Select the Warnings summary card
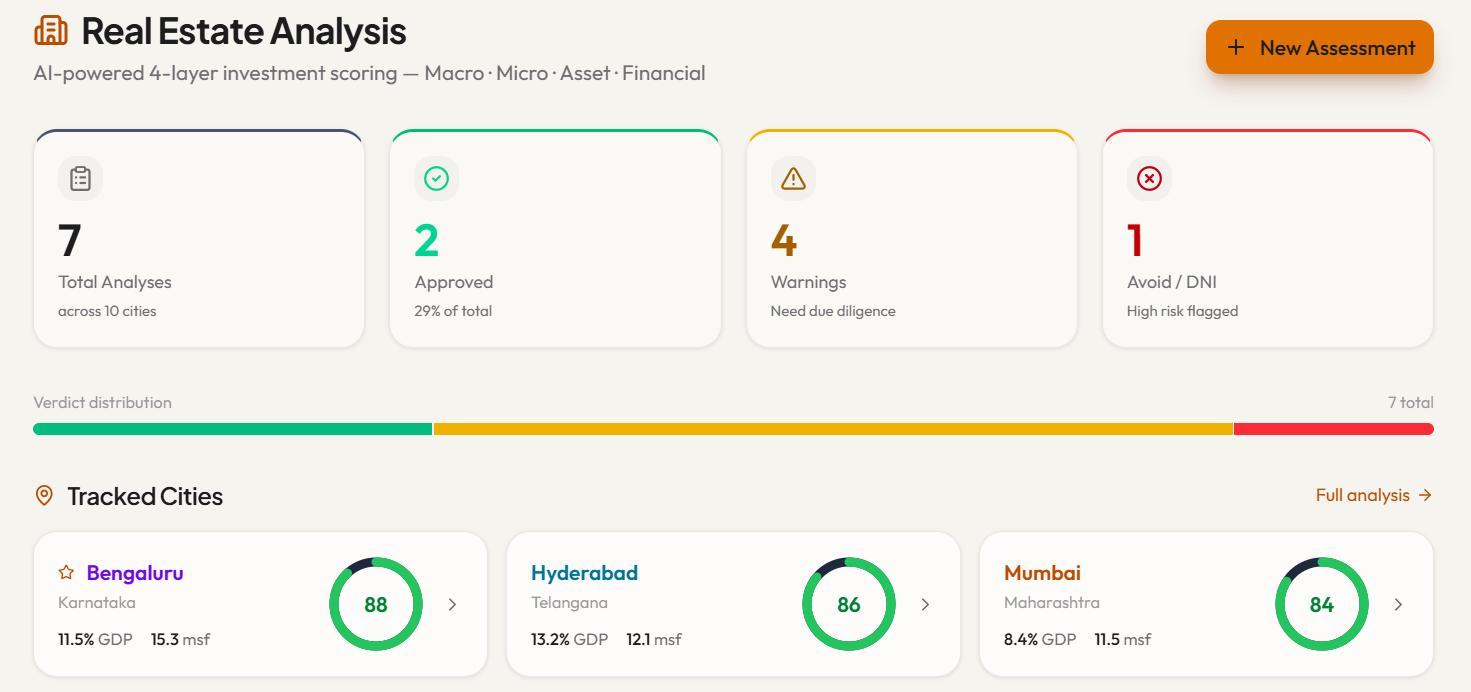This screenshot has width=1471, height=692. click(x=912, y=239)
